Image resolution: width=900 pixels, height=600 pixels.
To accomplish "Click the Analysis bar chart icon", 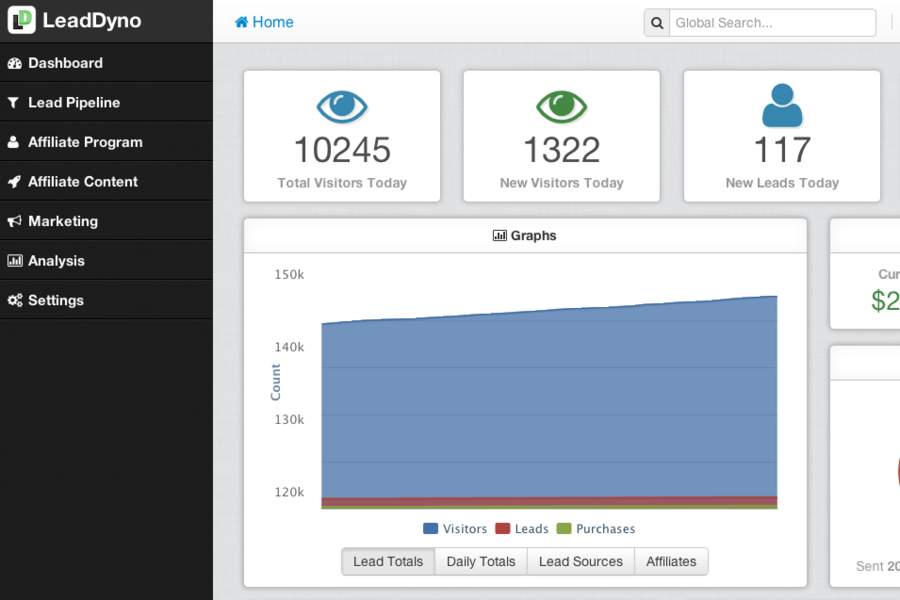I will tap(14, 261).
